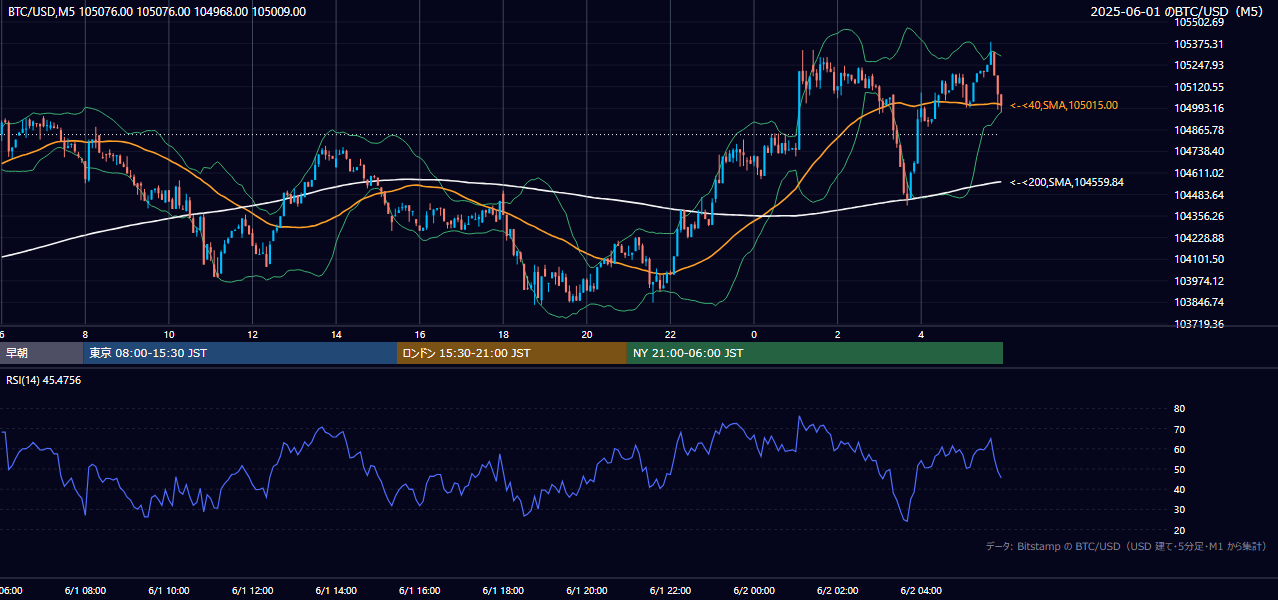Viewport: 1278px width, 600px height.
Task: Click price axis value 103846.74
Action: coord(1199,302)
